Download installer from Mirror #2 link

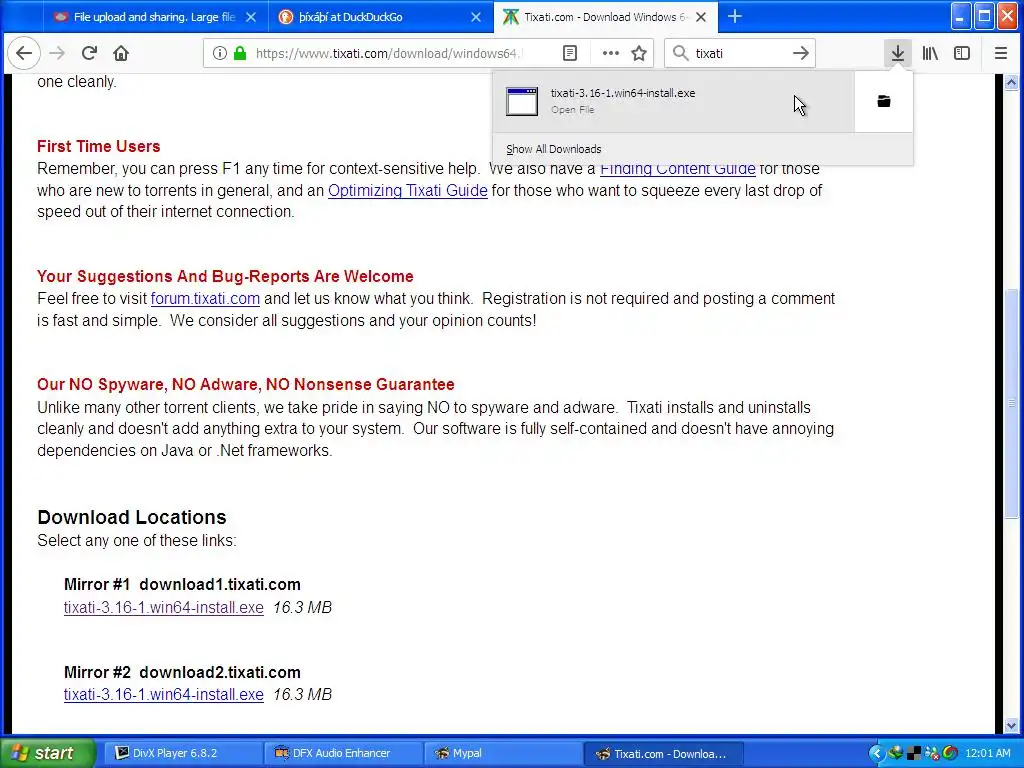pos(163,694)
